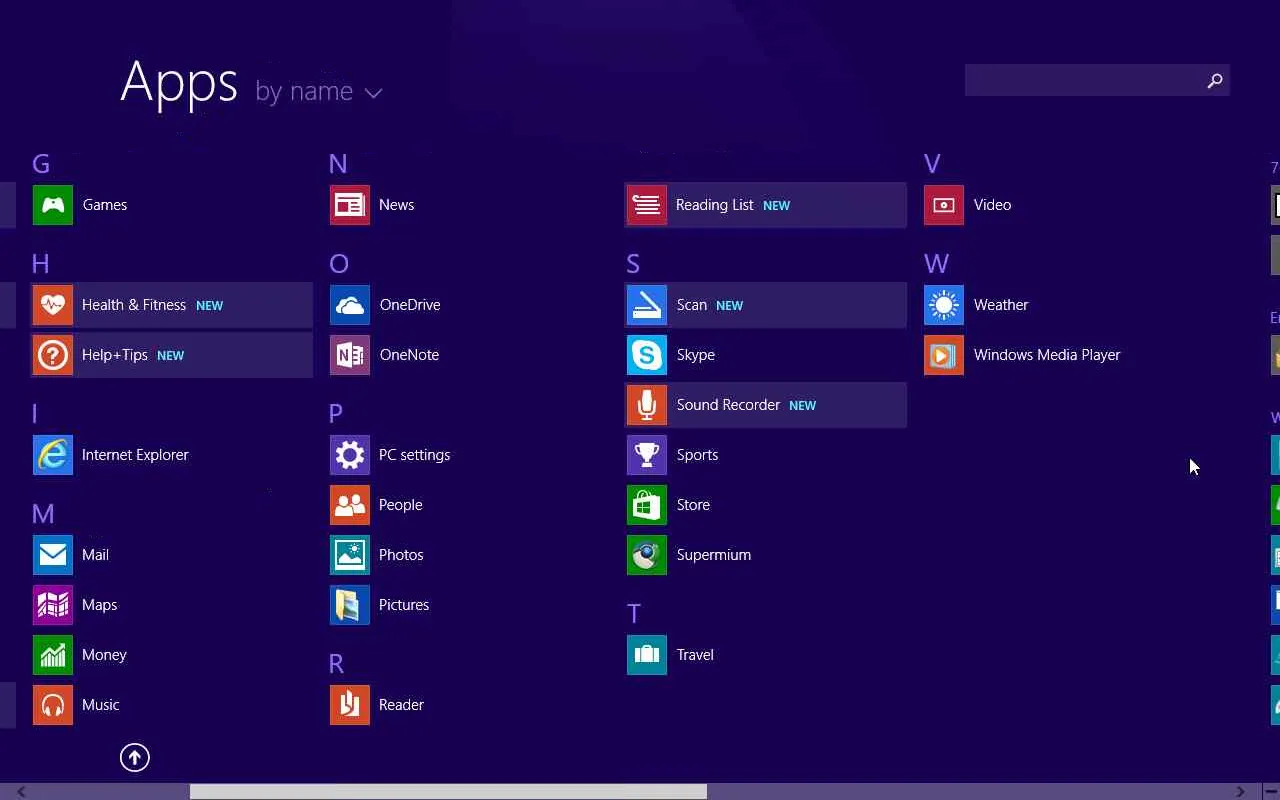Viewport: 1280px width, 800px height.
Task: Click the 'Reading List' app name
Action: [x=715, y=205]
